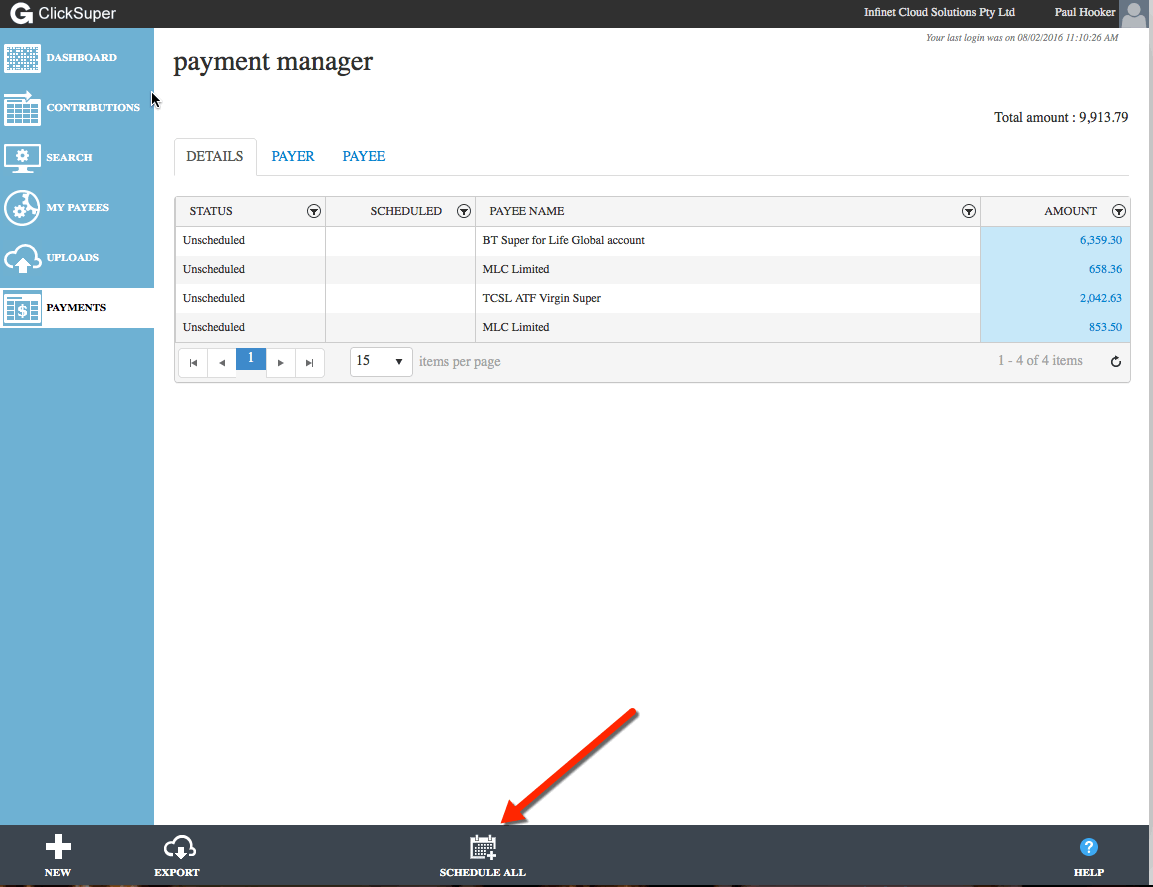Click the Schedule All calendar icon
The height and width of the screenshot is (887, 1153).
(x=483, y=847)
